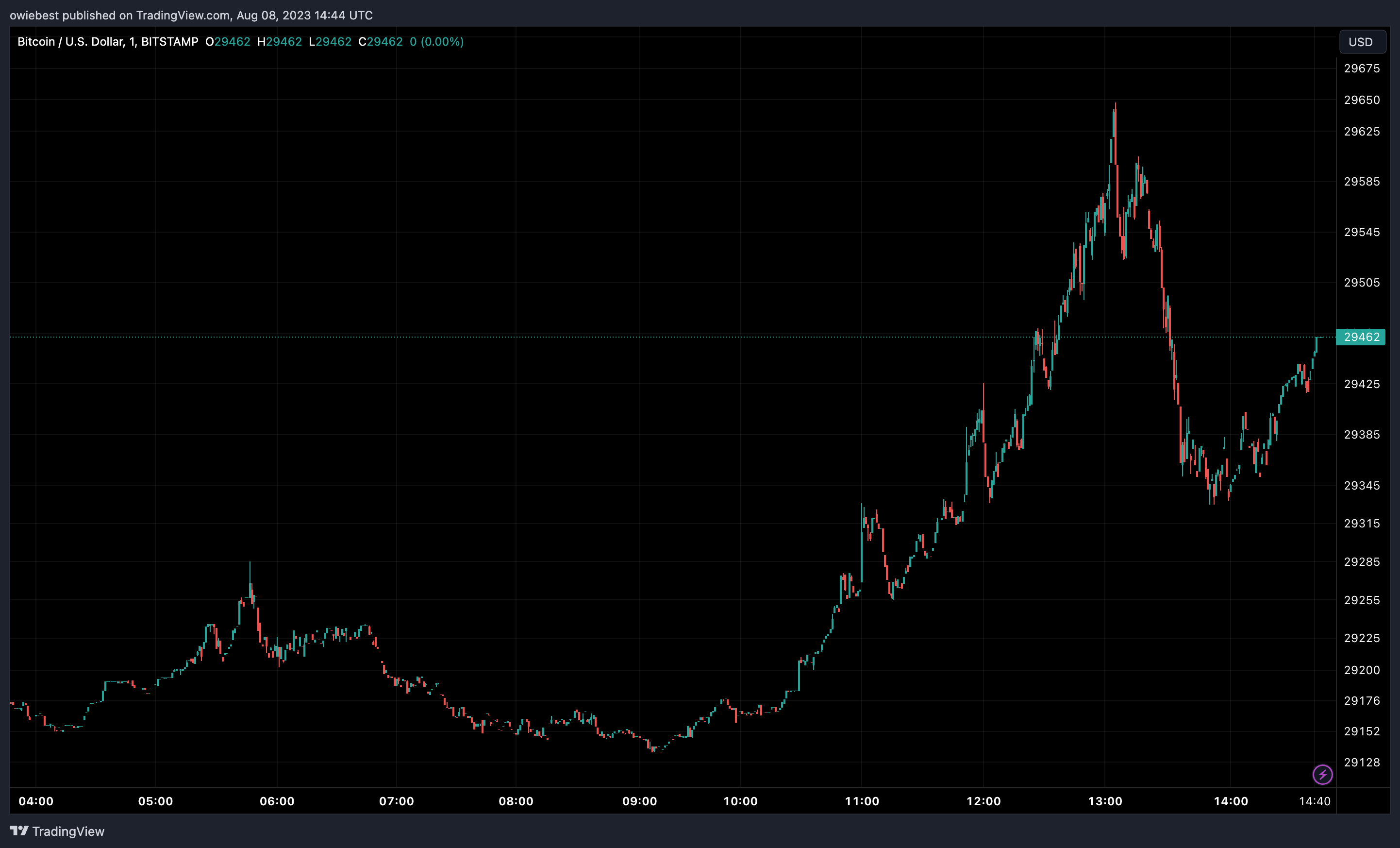Click the 29585 price axis label
The image size is (1400, 848).
coord(1361,181)
